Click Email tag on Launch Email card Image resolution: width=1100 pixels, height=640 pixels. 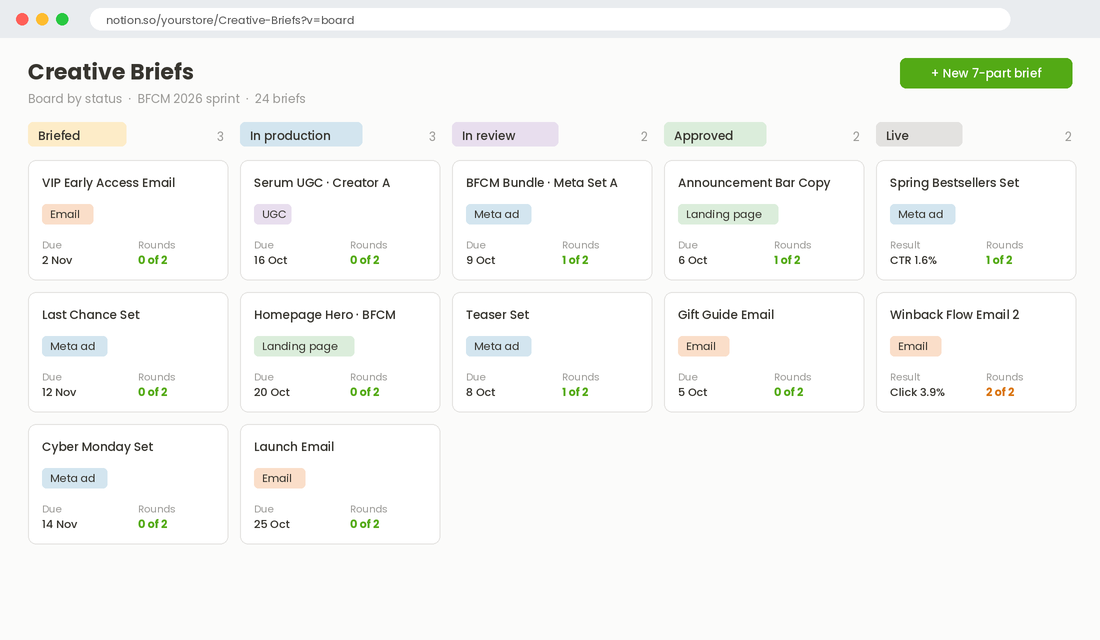pyautogui.click(x=279, y=478)
